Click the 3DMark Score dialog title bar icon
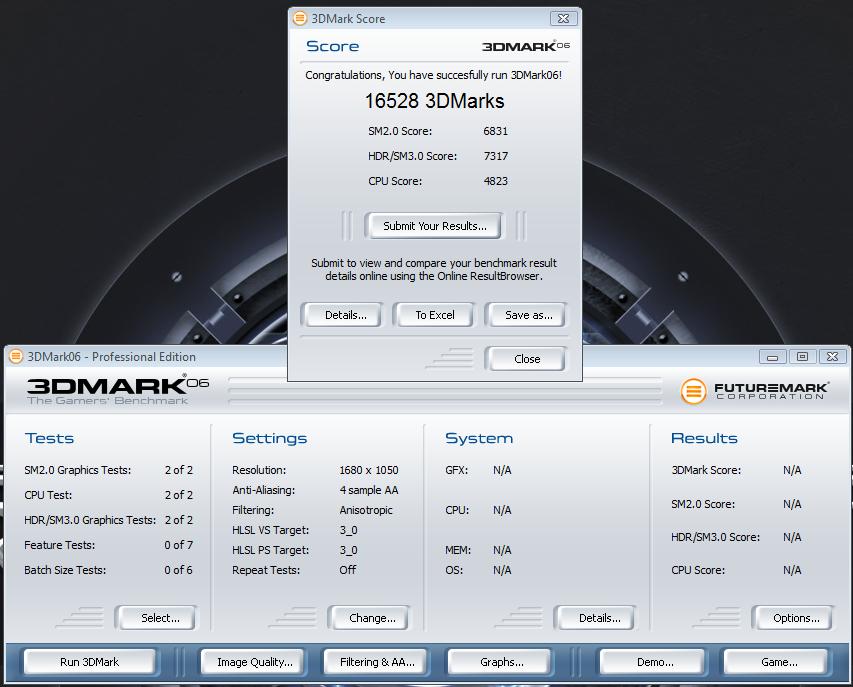Image resolution: width=853 pixels, height=687 pixels. pos(300,18)
